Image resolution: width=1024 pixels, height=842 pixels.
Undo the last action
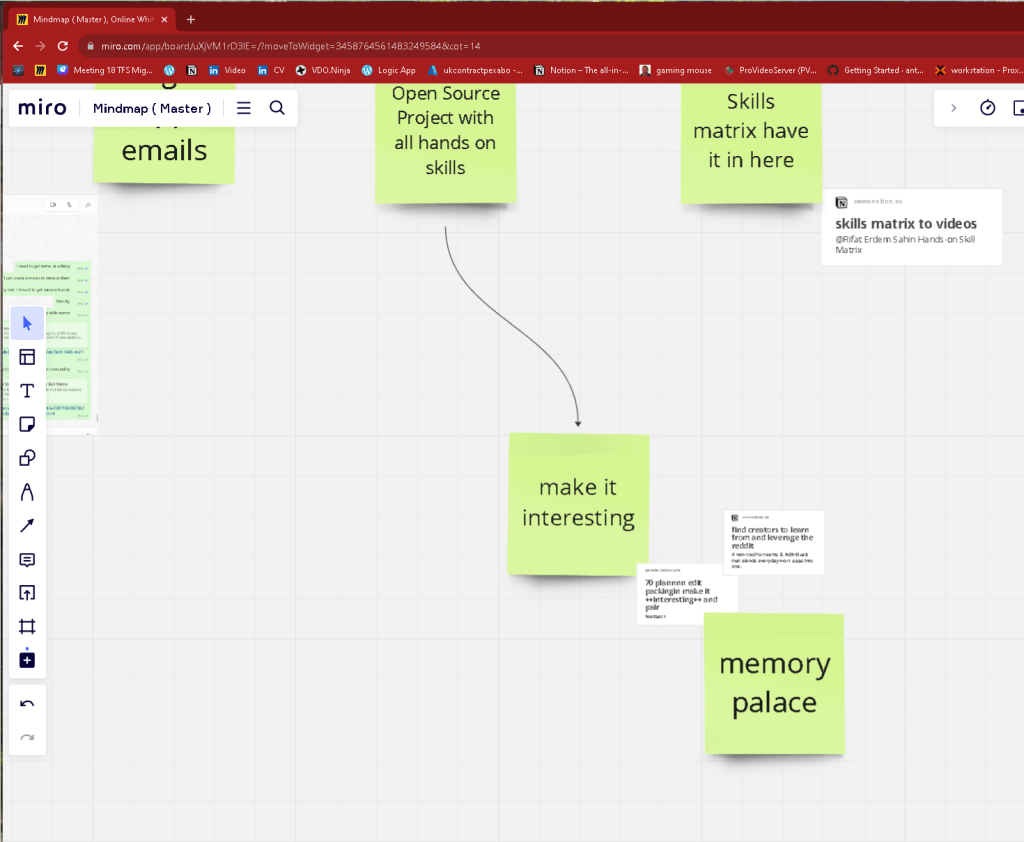tap(27, 704)
